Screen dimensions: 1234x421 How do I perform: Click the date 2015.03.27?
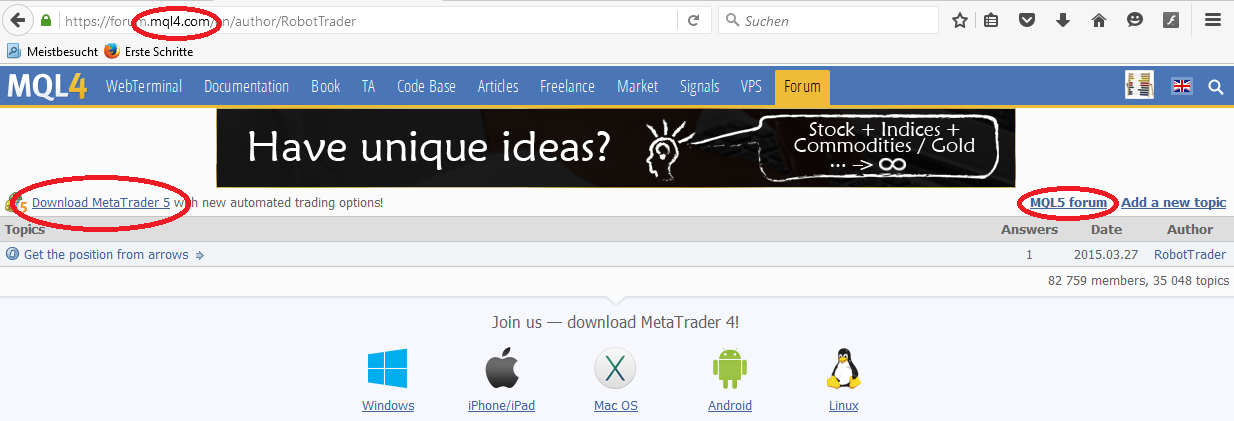coord(1106,255)
